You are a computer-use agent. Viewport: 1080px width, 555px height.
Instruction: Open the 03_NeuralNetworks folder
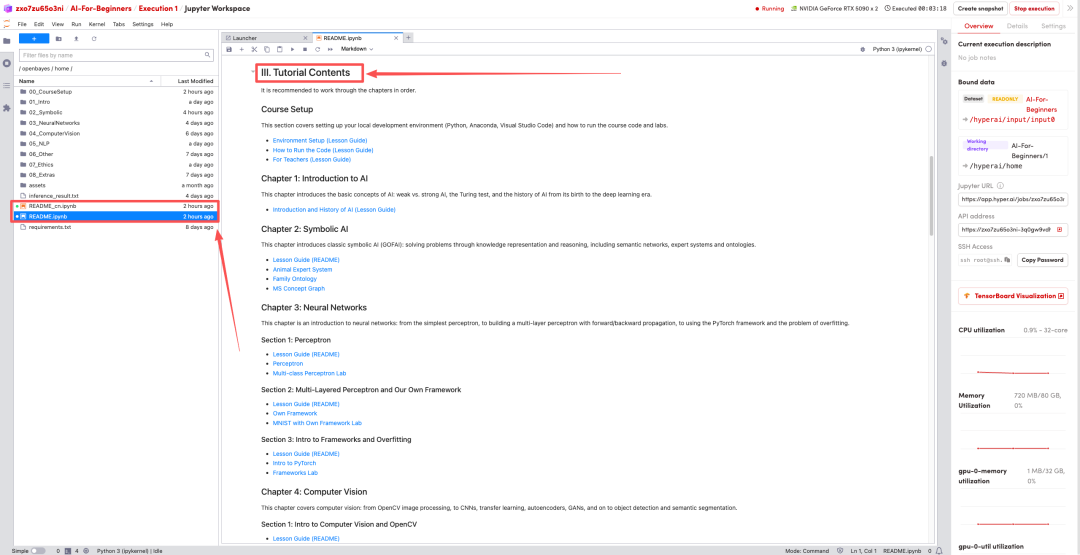click(x=116, y=123)
